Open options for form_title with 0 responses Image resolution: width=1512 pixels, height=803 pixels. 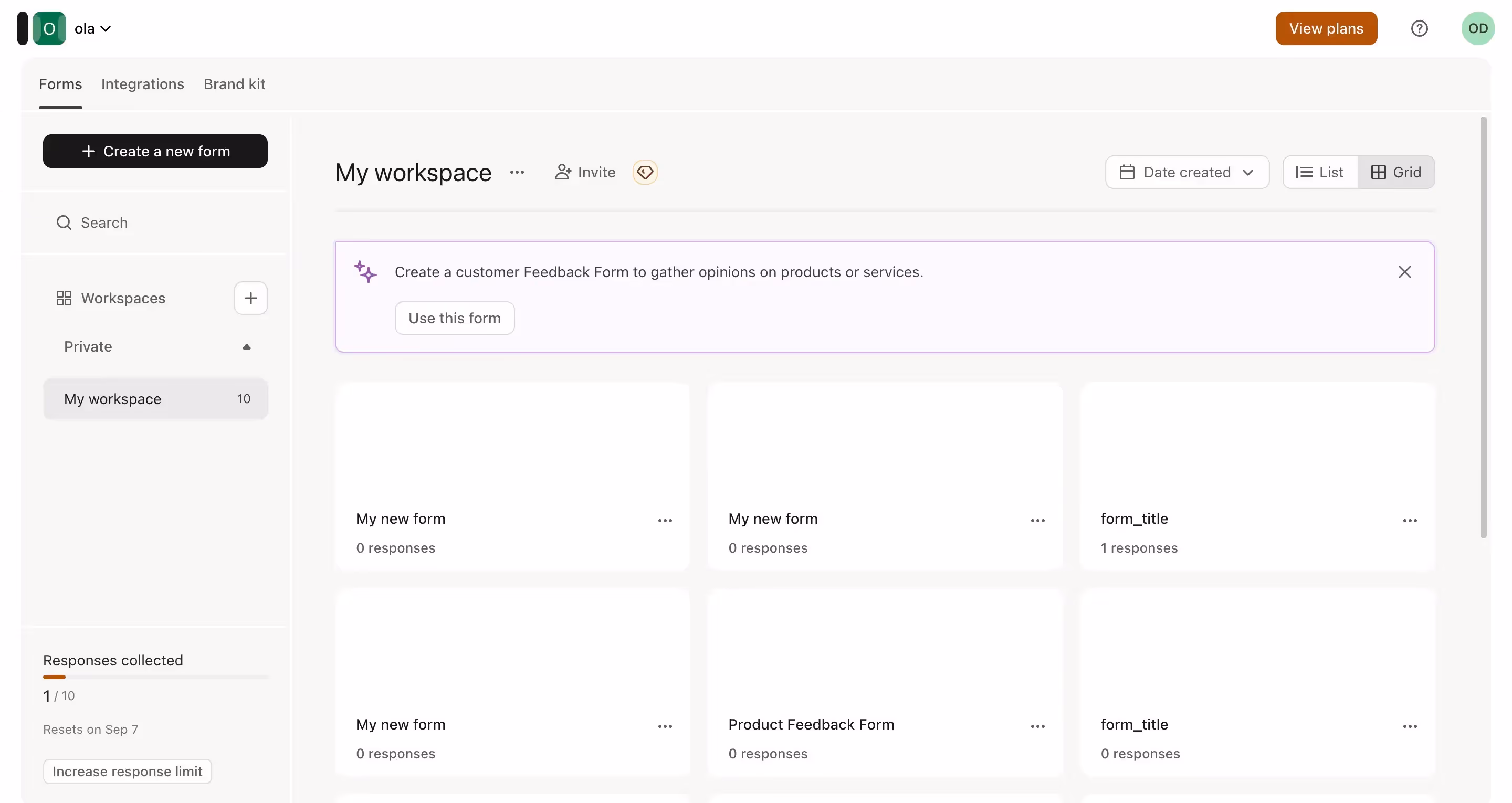coord(1410,726)
